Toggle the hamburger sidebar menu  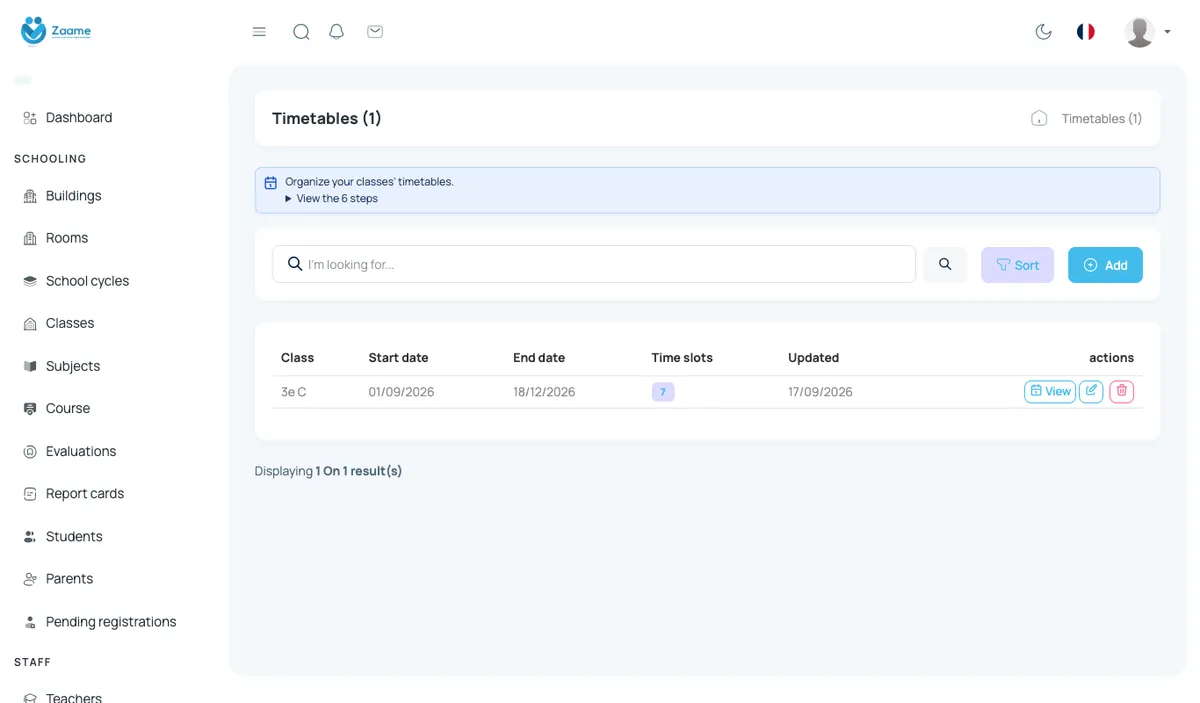tap(259, 32)
